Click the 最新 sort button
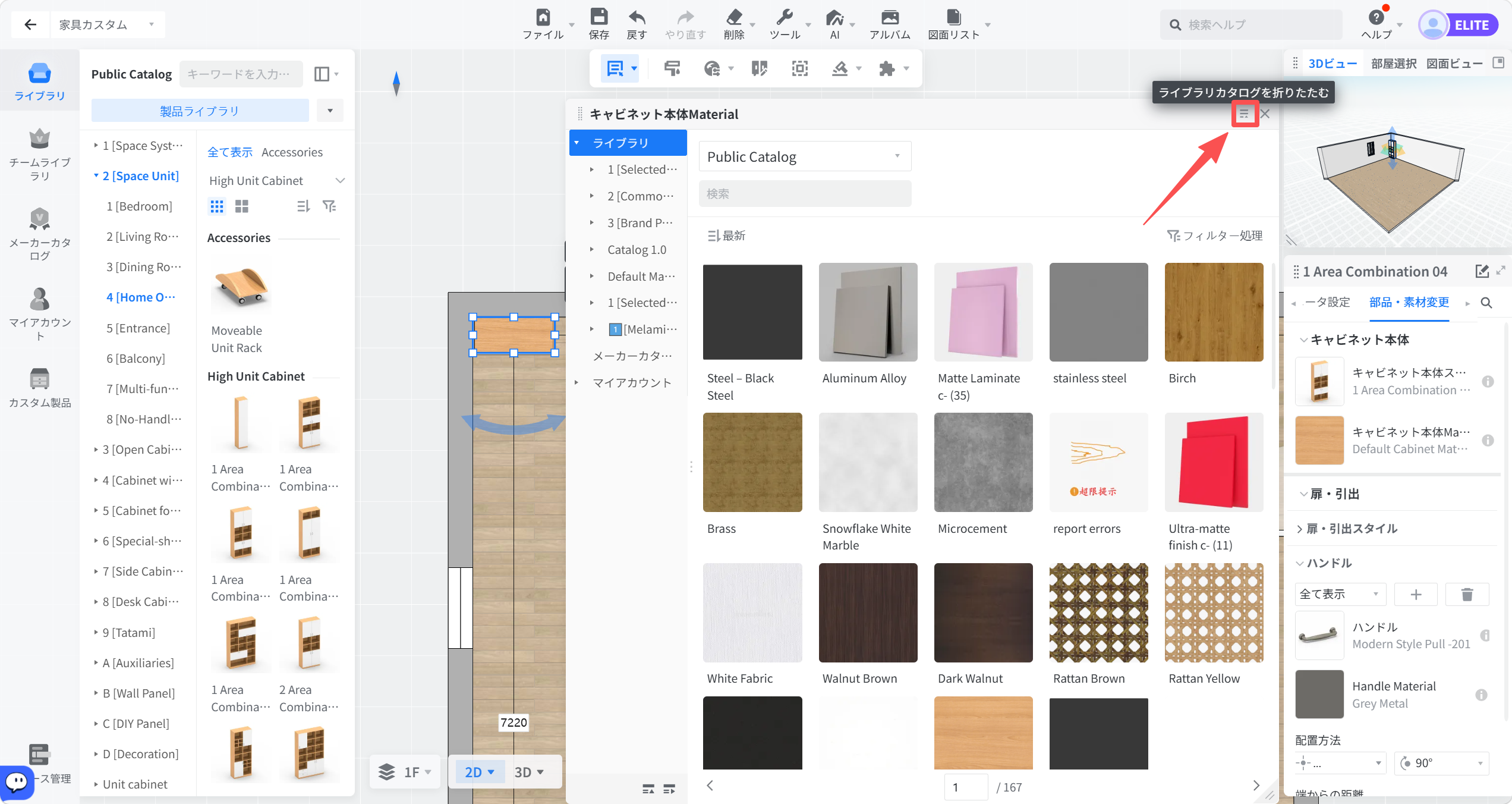 pos(726,235)
